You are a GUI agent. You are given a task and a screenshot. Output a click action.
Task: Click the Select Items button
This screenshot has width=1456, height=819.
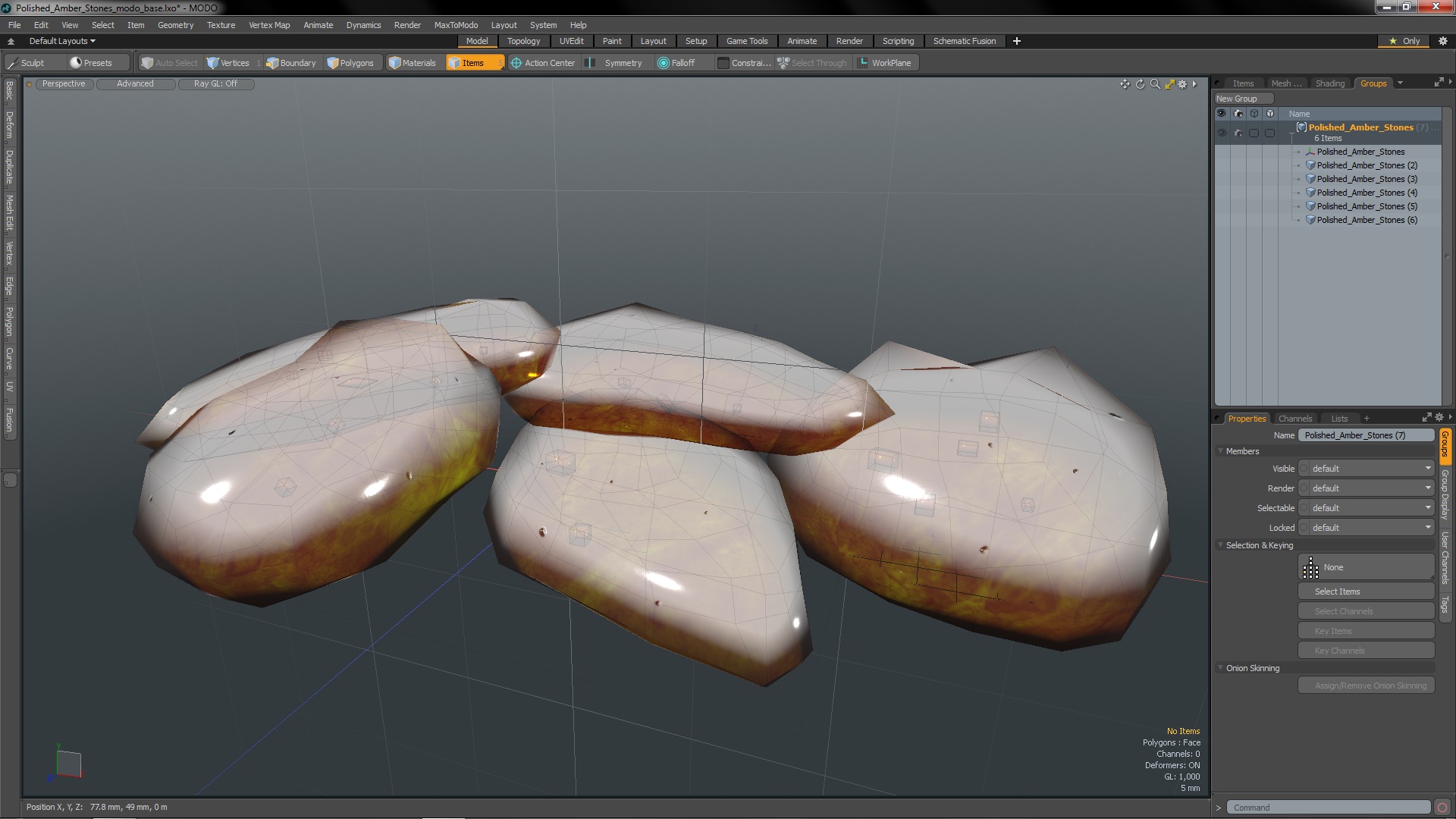tap(1366, 591)
